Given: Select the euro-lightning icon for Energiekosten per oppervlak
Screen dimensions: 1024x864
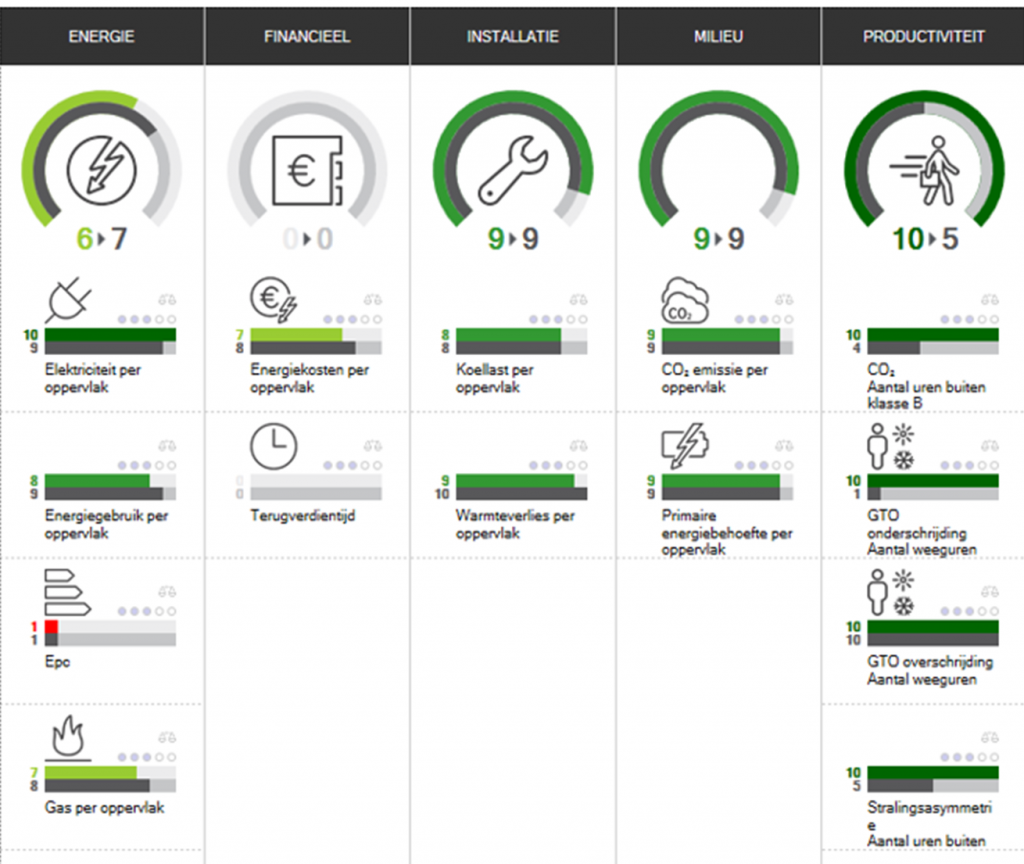Looking at the screenshot, I should [272, 297].
